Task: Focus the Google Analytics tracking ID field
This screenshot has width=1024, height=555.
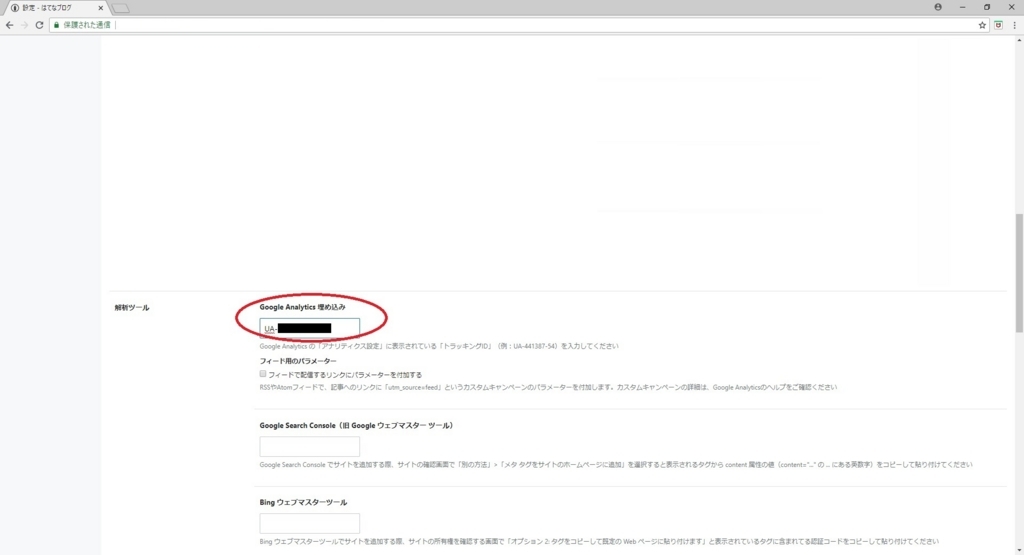Action: click(x=310, y=328)
